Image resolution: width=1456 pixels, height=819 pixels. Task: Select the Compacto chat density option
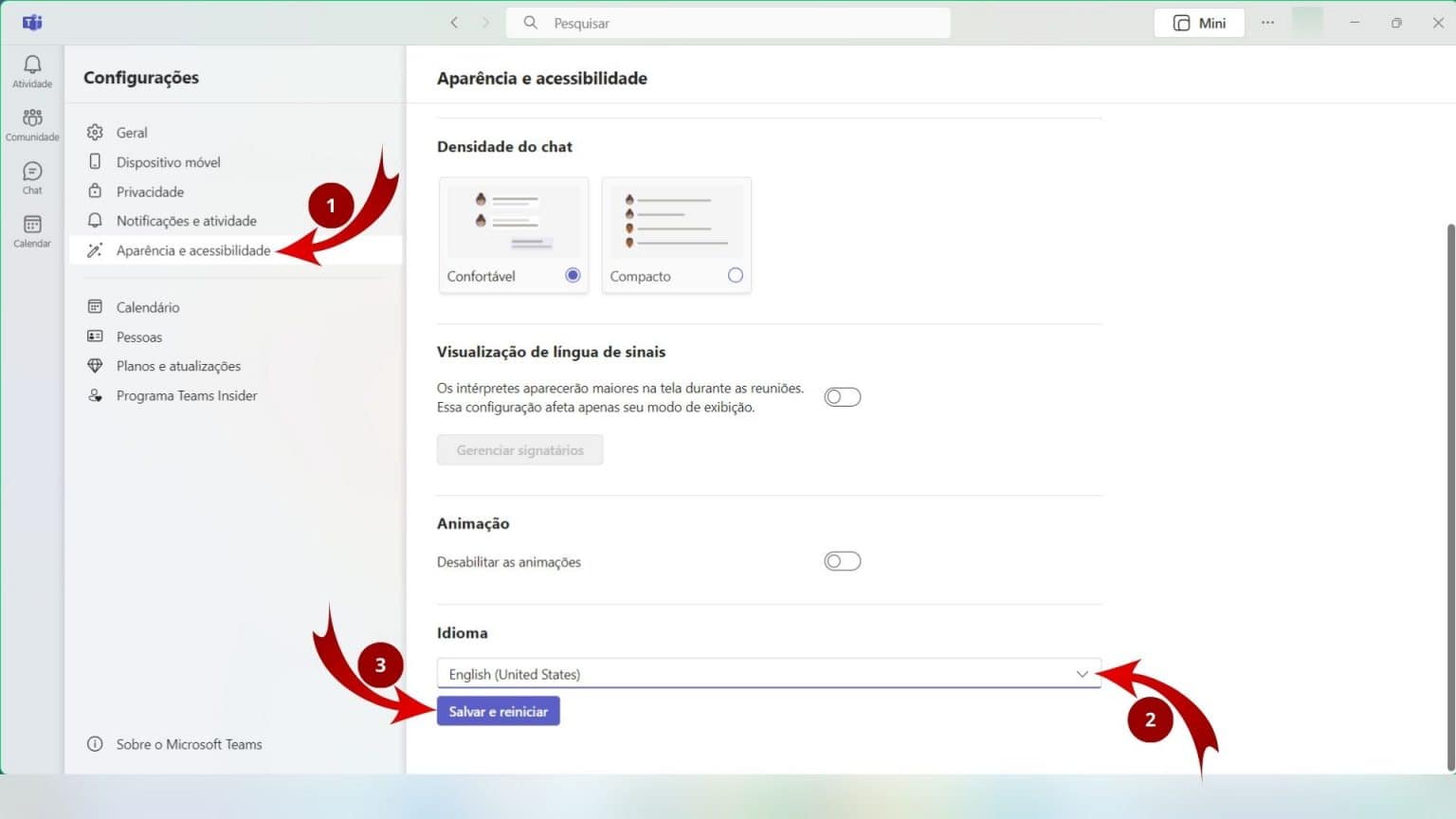(x=735, y=275)
